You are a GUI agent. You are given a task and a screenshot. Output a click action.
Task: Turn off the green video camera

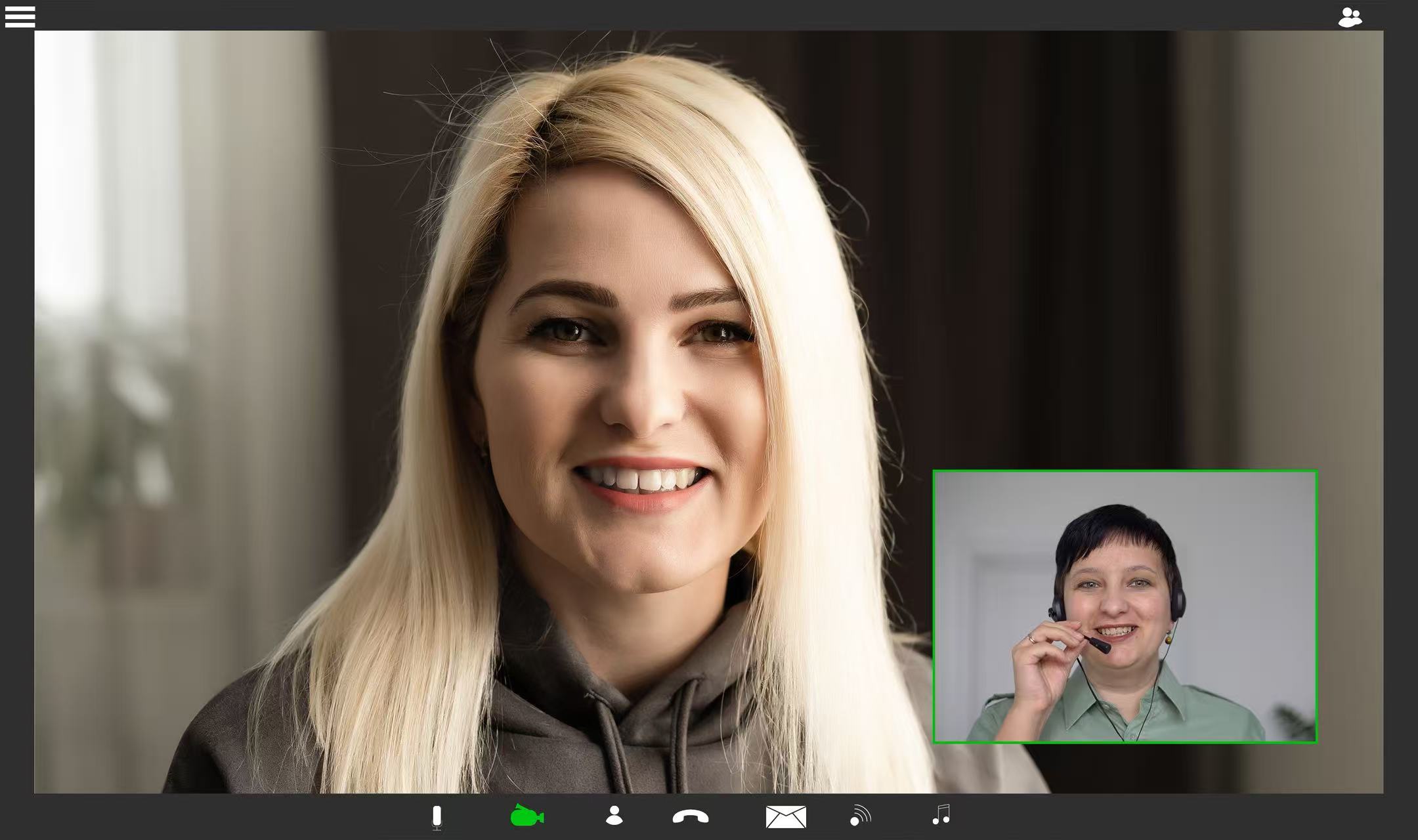click(x=526, y=816)
